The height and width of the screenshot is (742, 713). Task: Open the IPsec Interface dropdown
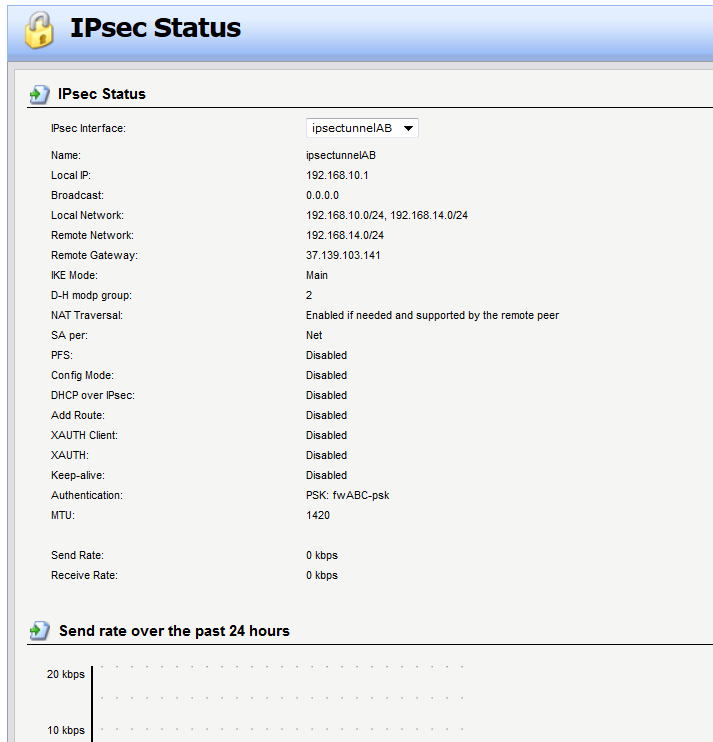click(x=361, y=128)
